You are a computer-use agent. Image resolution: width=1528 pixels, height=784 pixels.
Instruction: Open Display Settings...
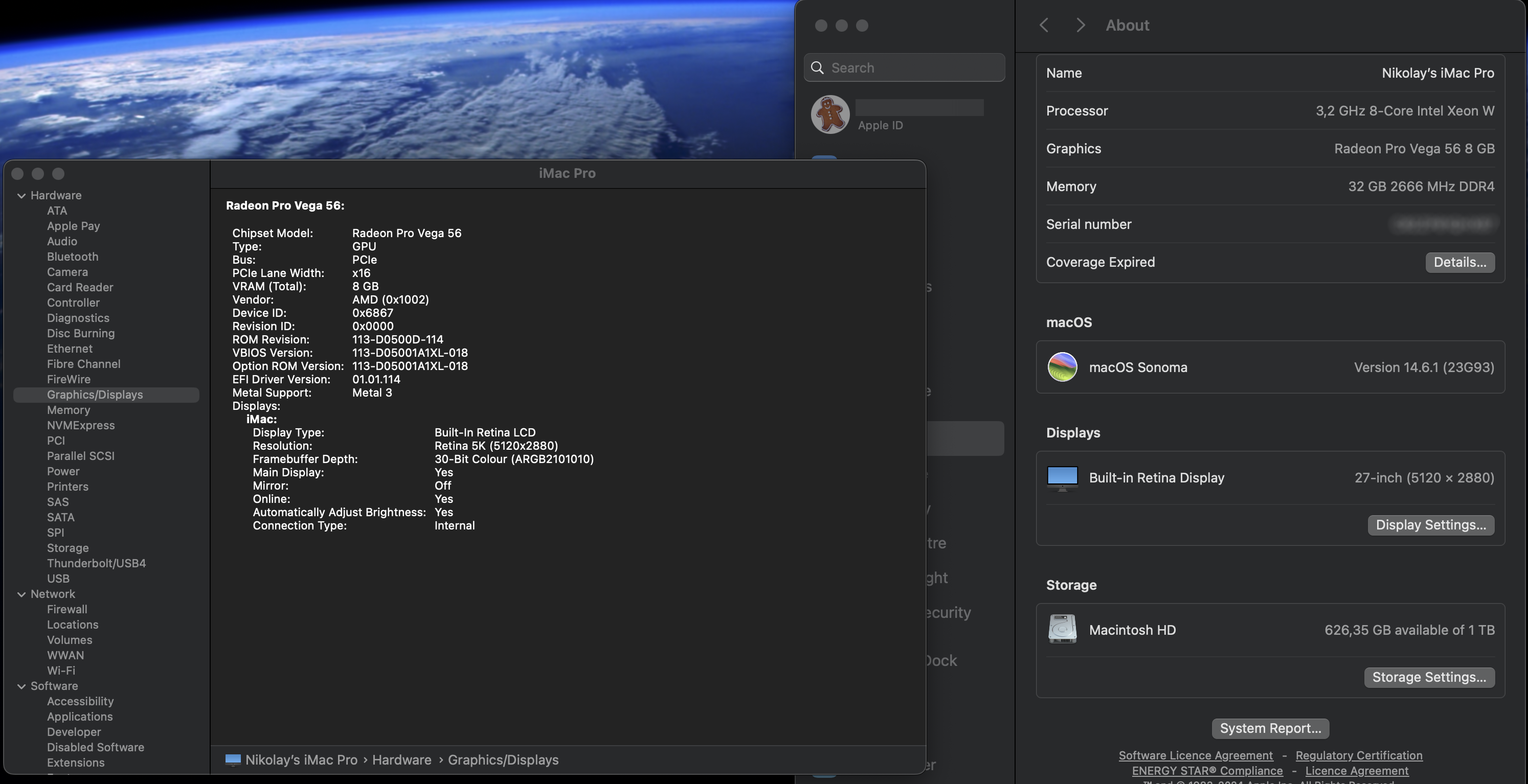pyautogui.click(x=1430, y=525)
